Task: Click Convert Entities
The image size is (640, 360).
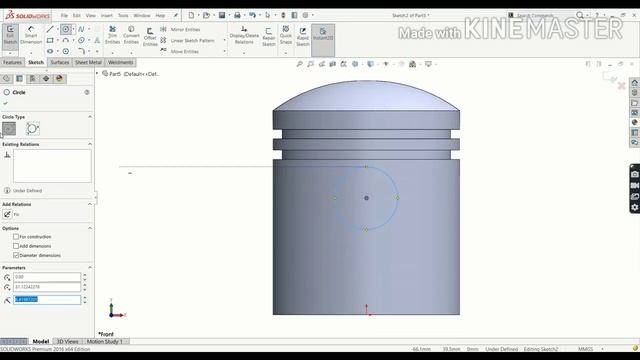Action: point(131,36)
